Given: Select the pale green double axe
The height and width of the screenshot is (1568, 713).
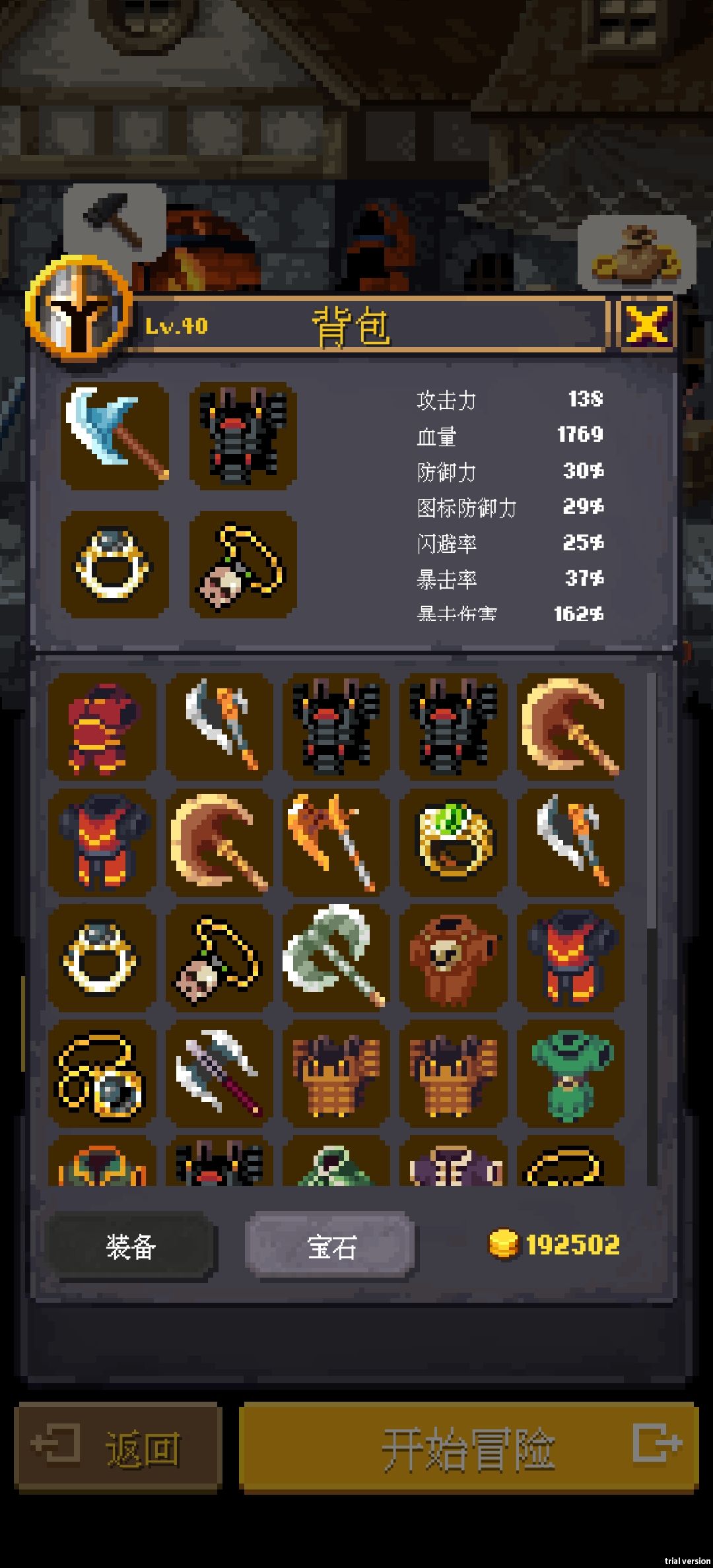Looking at the screenshot, I should point(336,958).
